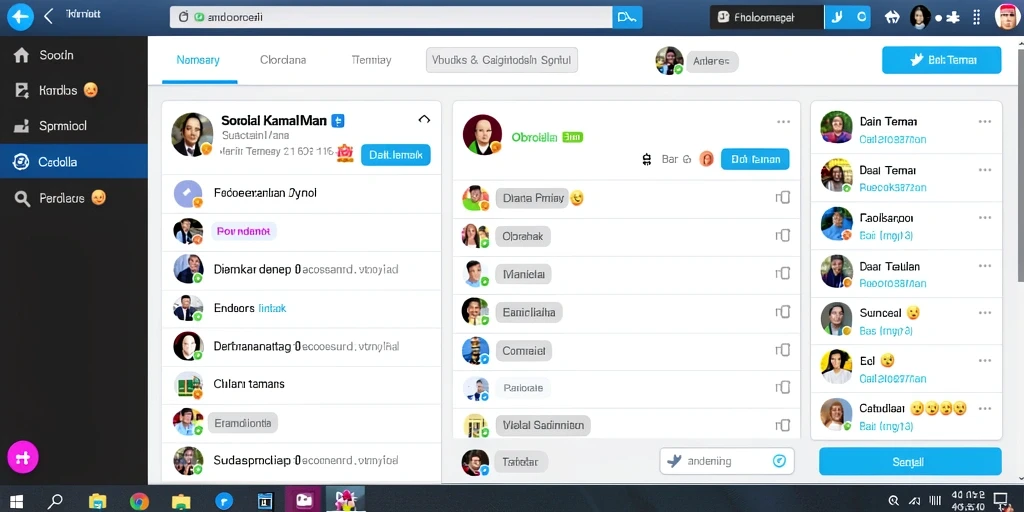Viewport: 1024px width, 512px height.
Task: Click the pink plus floating button
Action: pyautogui.click(x=23, y=457)
